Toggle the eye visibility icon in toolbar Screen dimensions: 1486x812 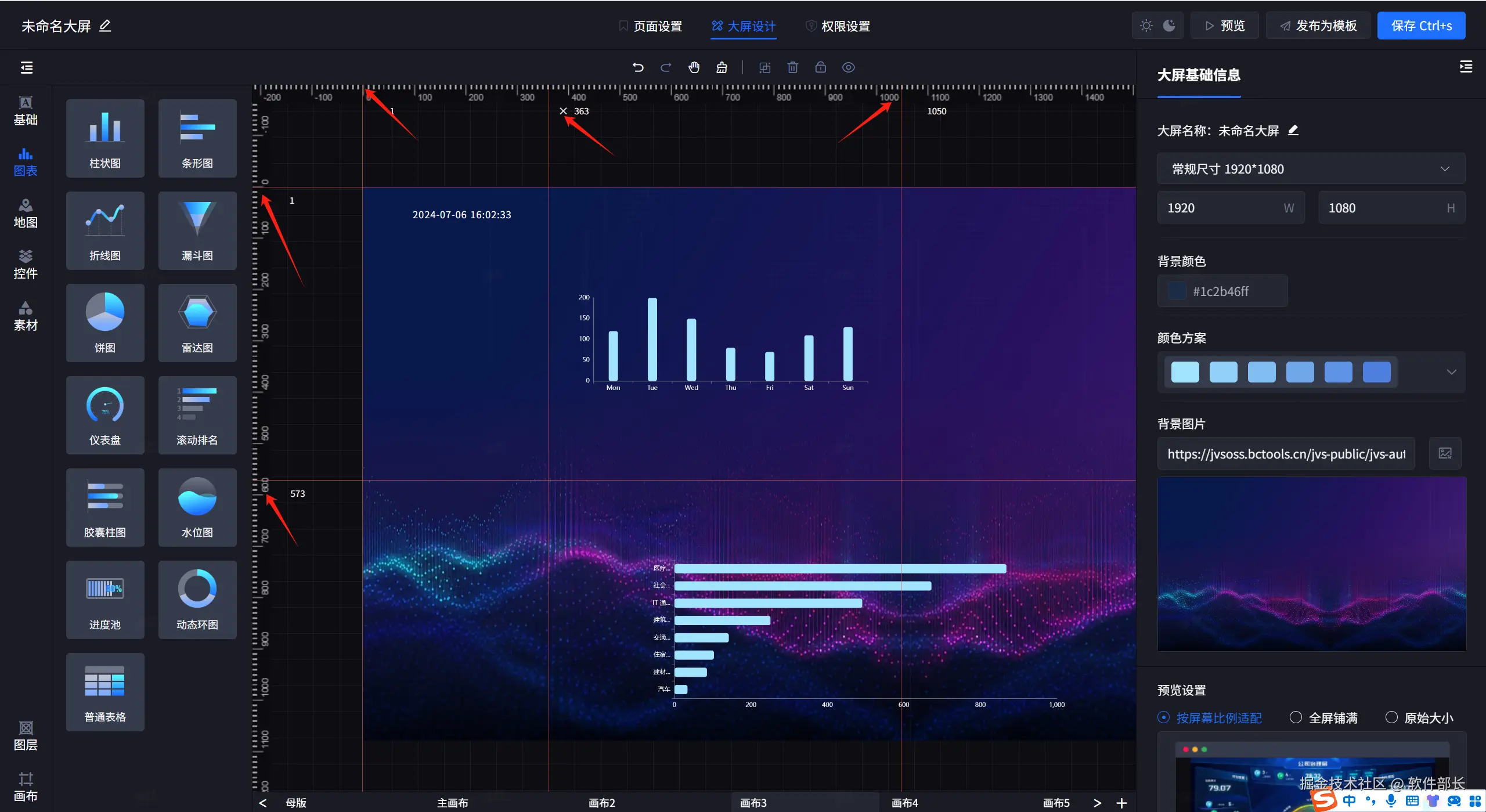click(848, 67)
